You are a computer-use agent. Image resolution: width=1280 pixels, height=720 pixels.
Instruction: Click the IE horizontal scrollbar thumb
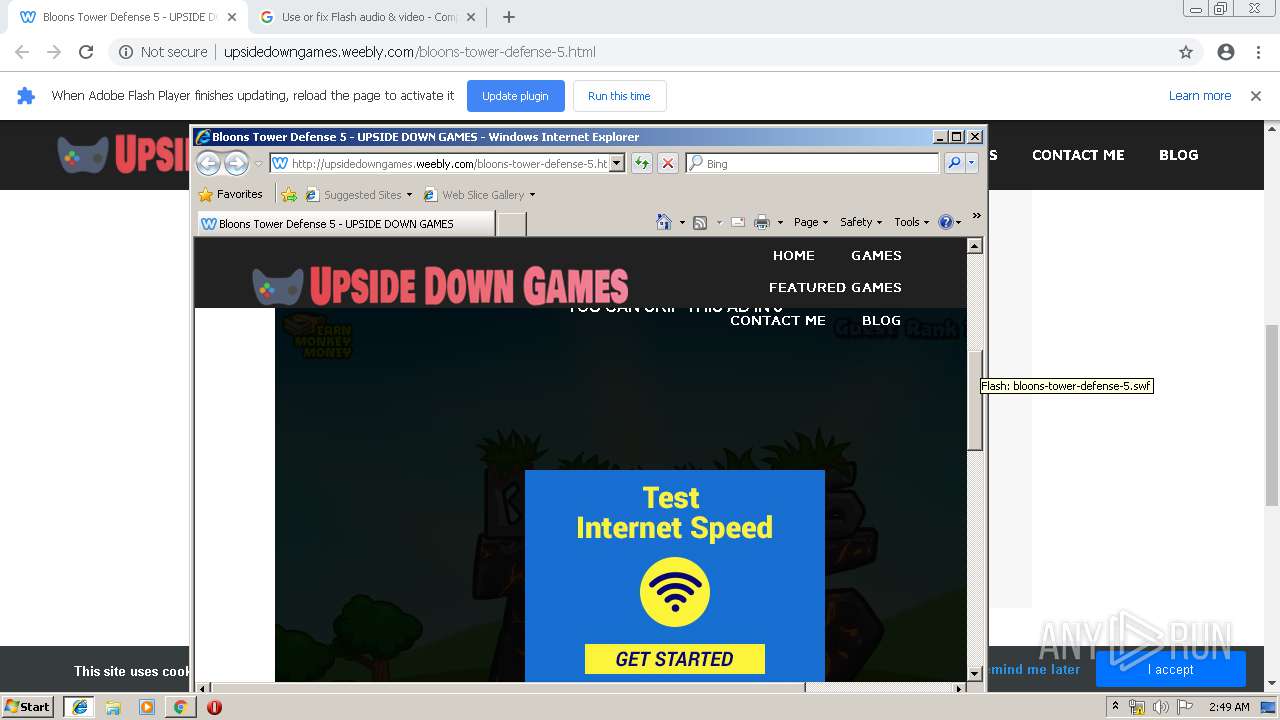508,688
